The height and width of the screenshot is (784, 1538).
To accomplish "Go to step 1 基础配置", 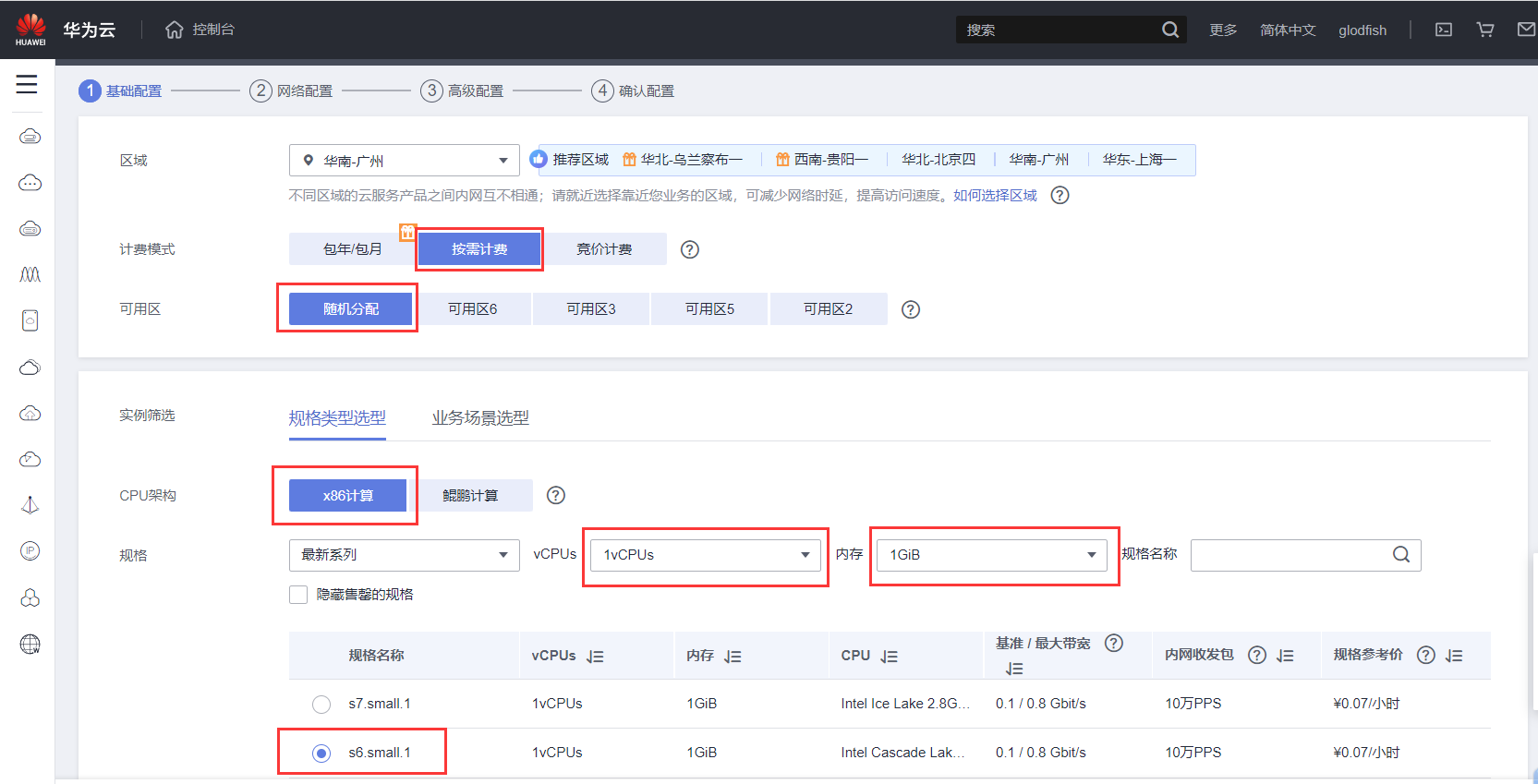I will click(121, 90).
